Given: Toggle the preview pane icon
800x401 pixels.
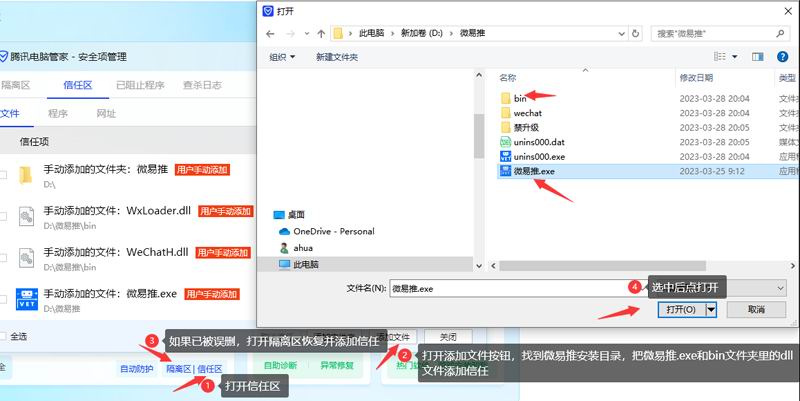Looking at the screenshot, I should [757, 57].
